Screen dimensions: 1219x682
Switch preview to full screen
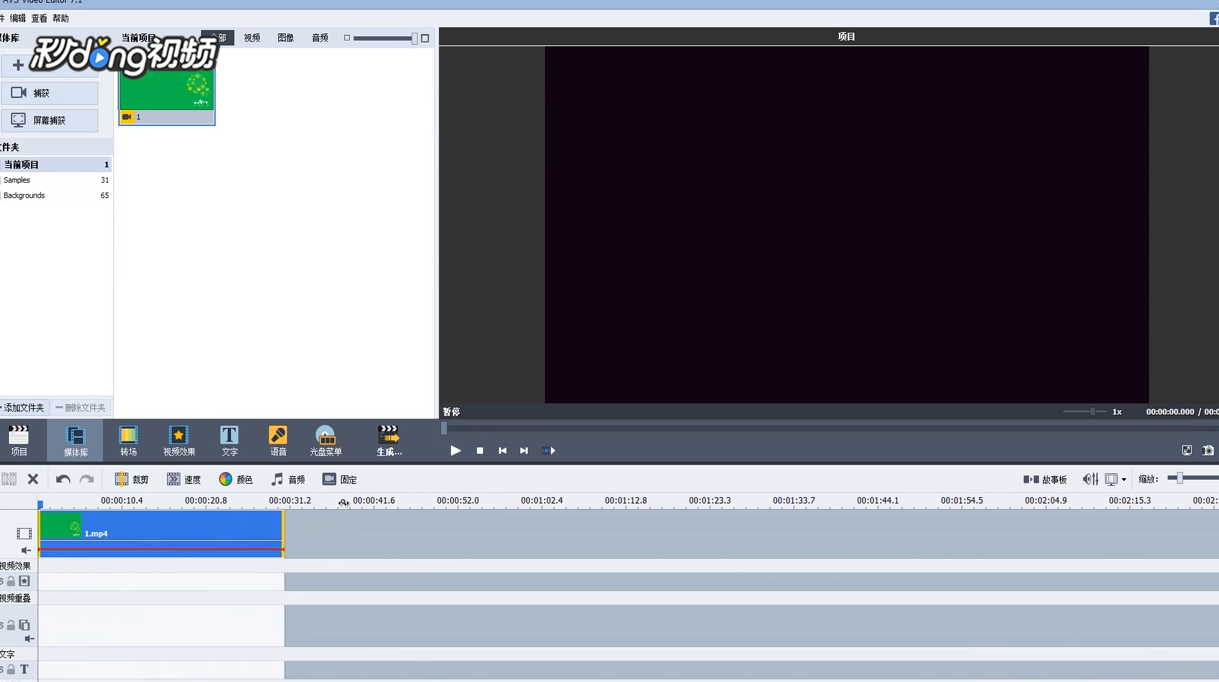pyautogui.click(x=1187, y=451)
